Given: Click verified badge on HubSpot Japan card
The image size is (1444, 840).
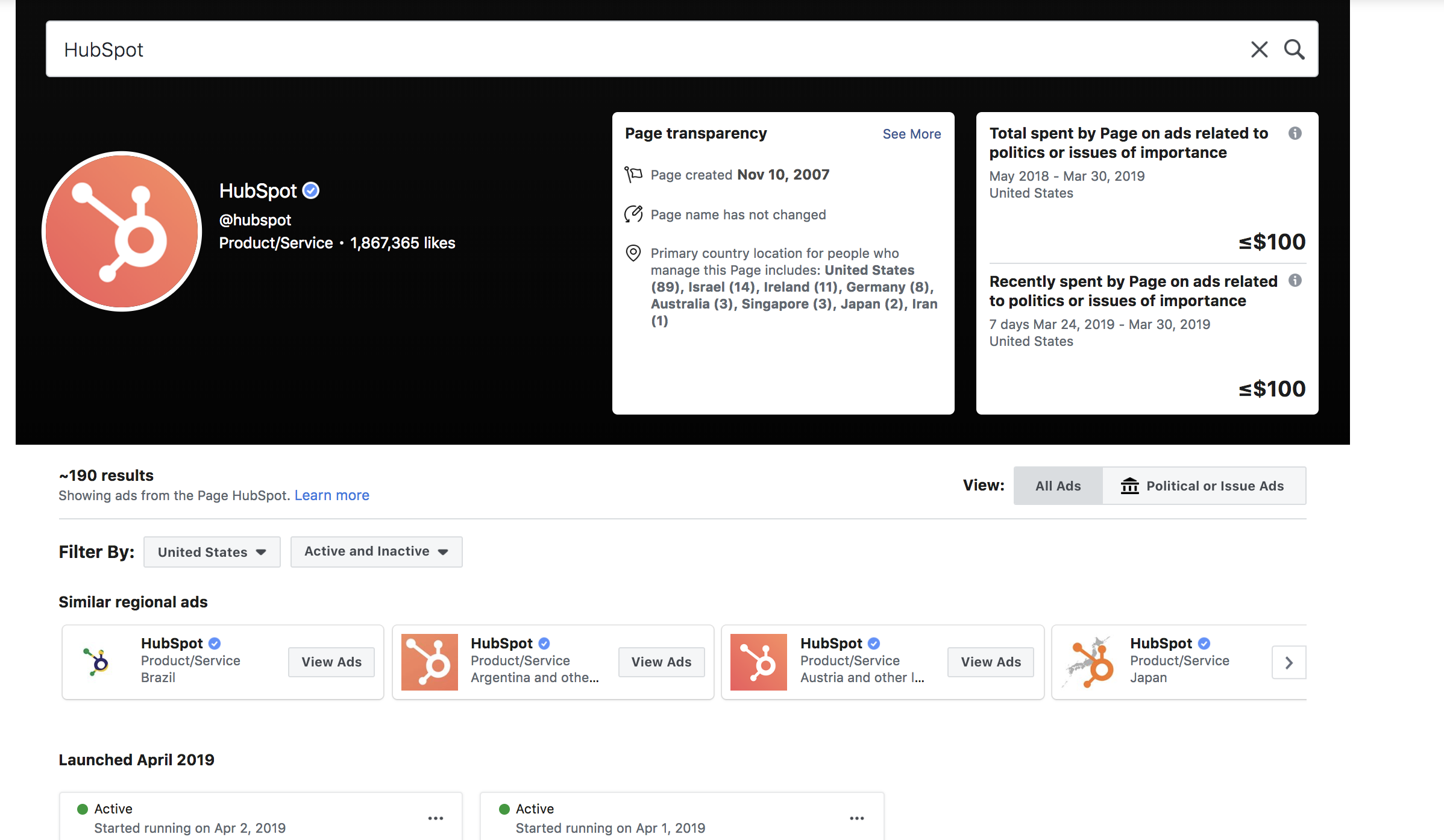Looking at the screenshot, I should point(1204,644).
